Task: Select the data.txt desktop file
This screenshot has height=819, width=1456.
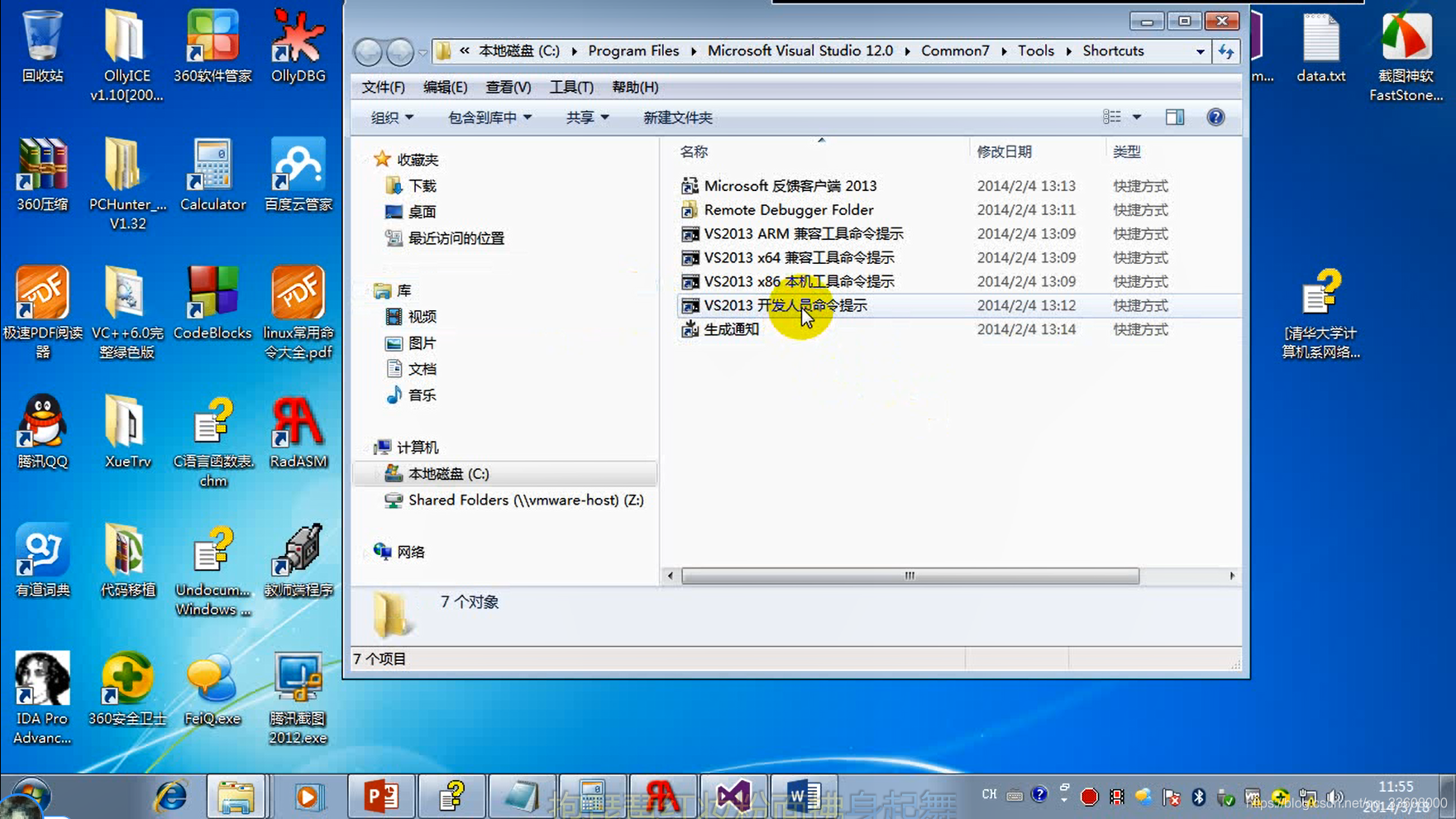Action: coord(1320,46)
